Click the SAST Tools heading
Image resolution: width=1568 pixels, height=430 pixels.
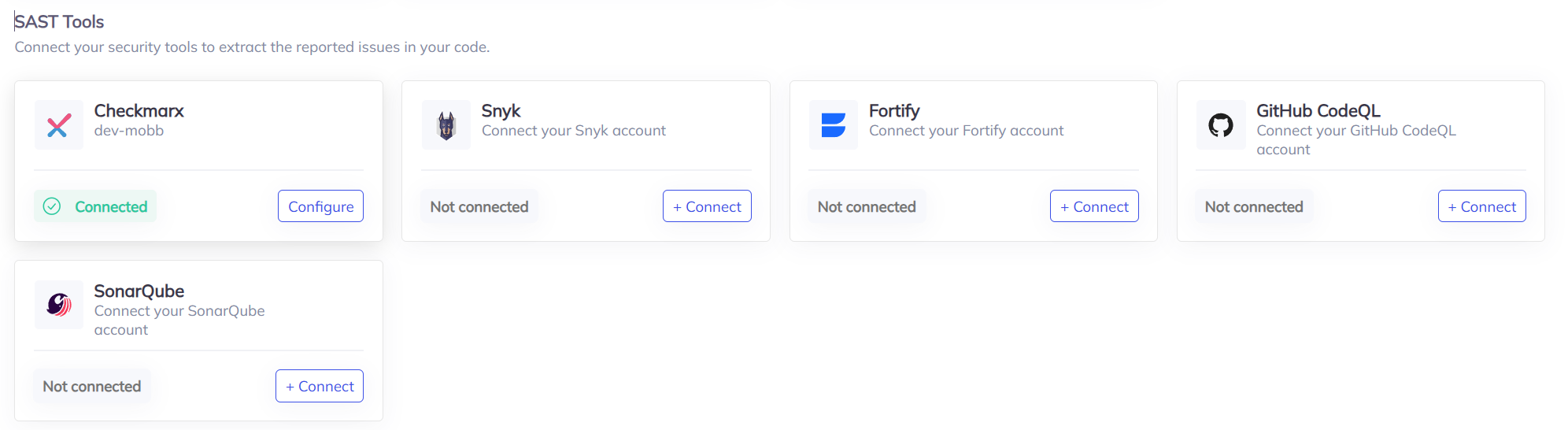pos(60,22)
